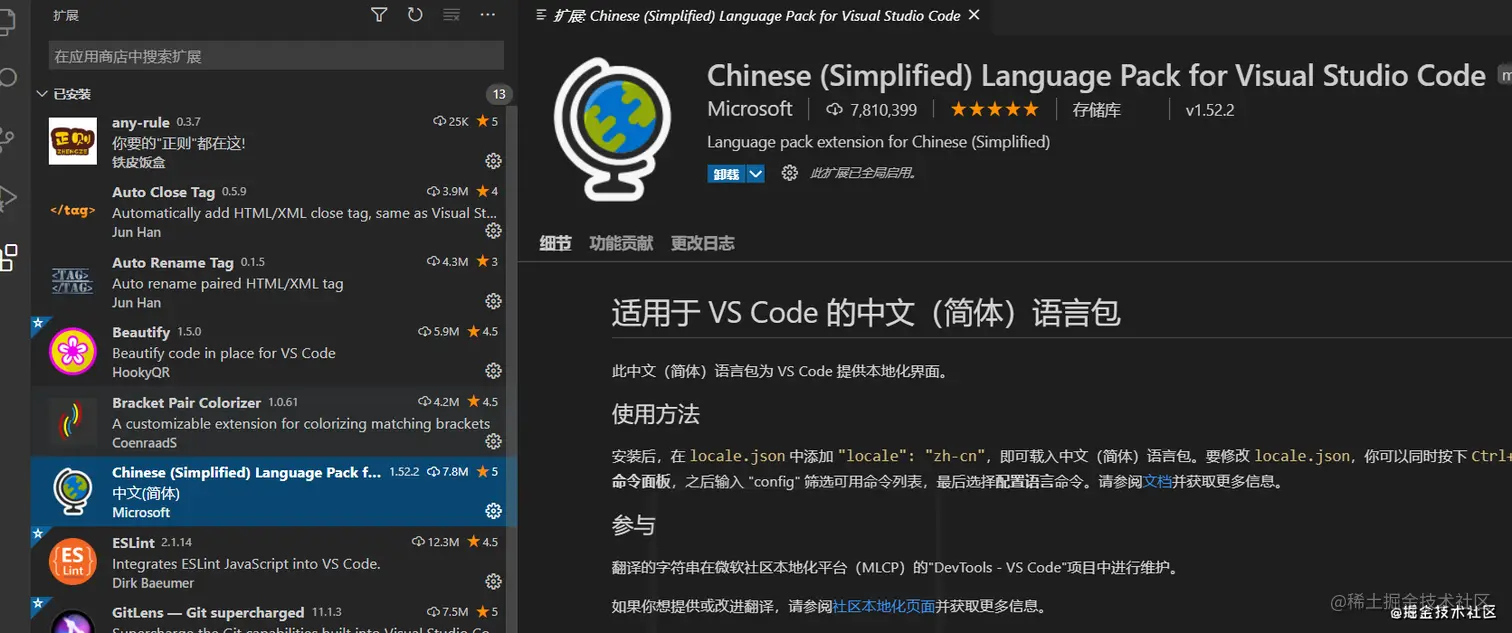Search extensions in marketplace field
Viewport: 1512px width, 633px height.
pos(275,56)
